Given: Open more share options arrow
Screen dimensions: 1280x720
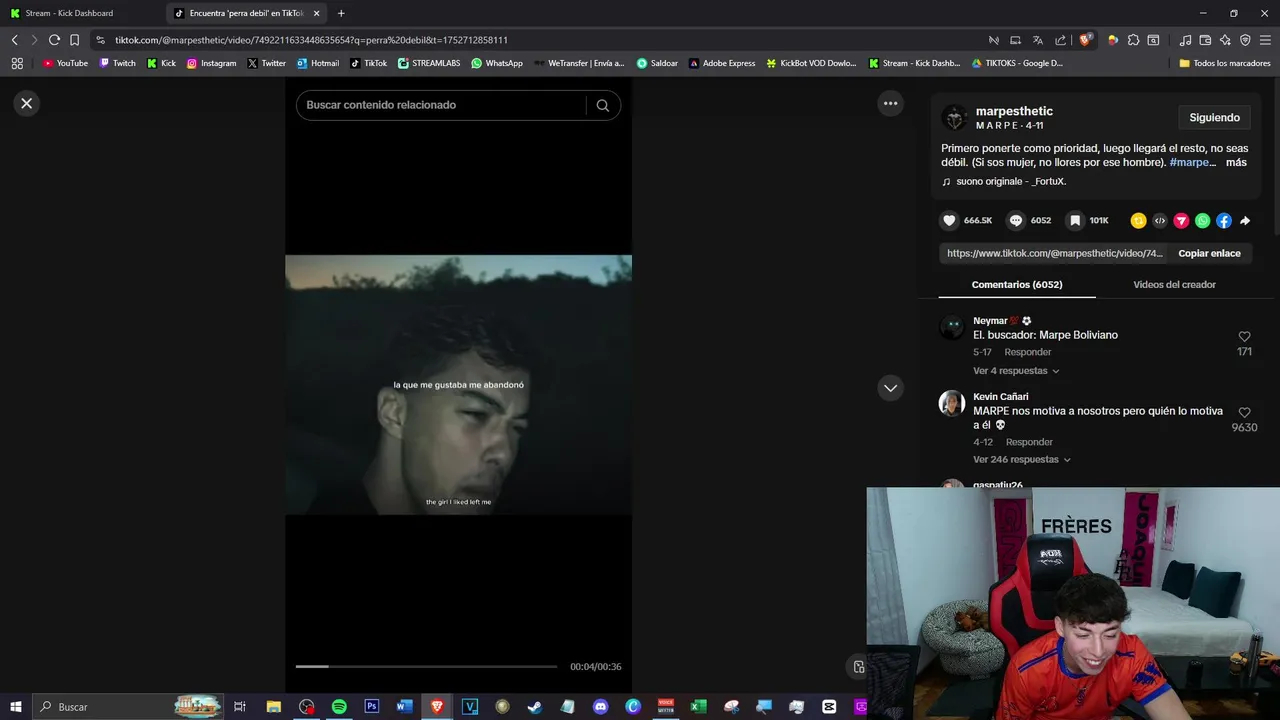Looking at the screenshot, I should 1245,221.
